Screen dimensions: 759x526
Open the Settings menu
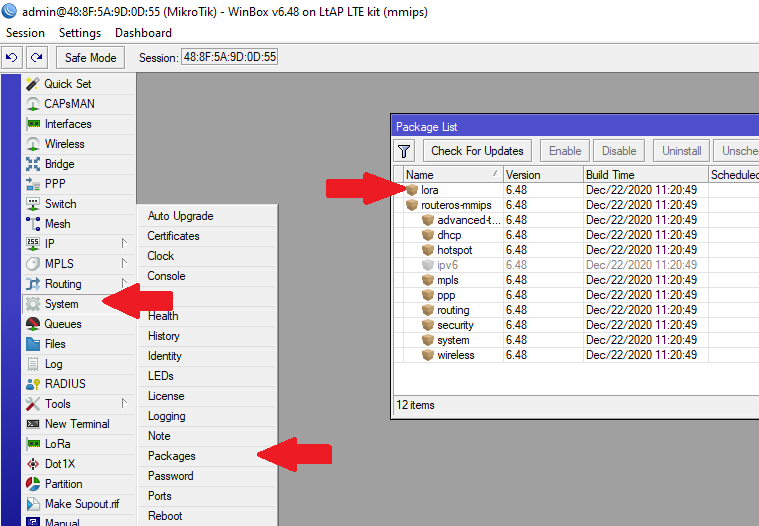(x=80, y=33)
